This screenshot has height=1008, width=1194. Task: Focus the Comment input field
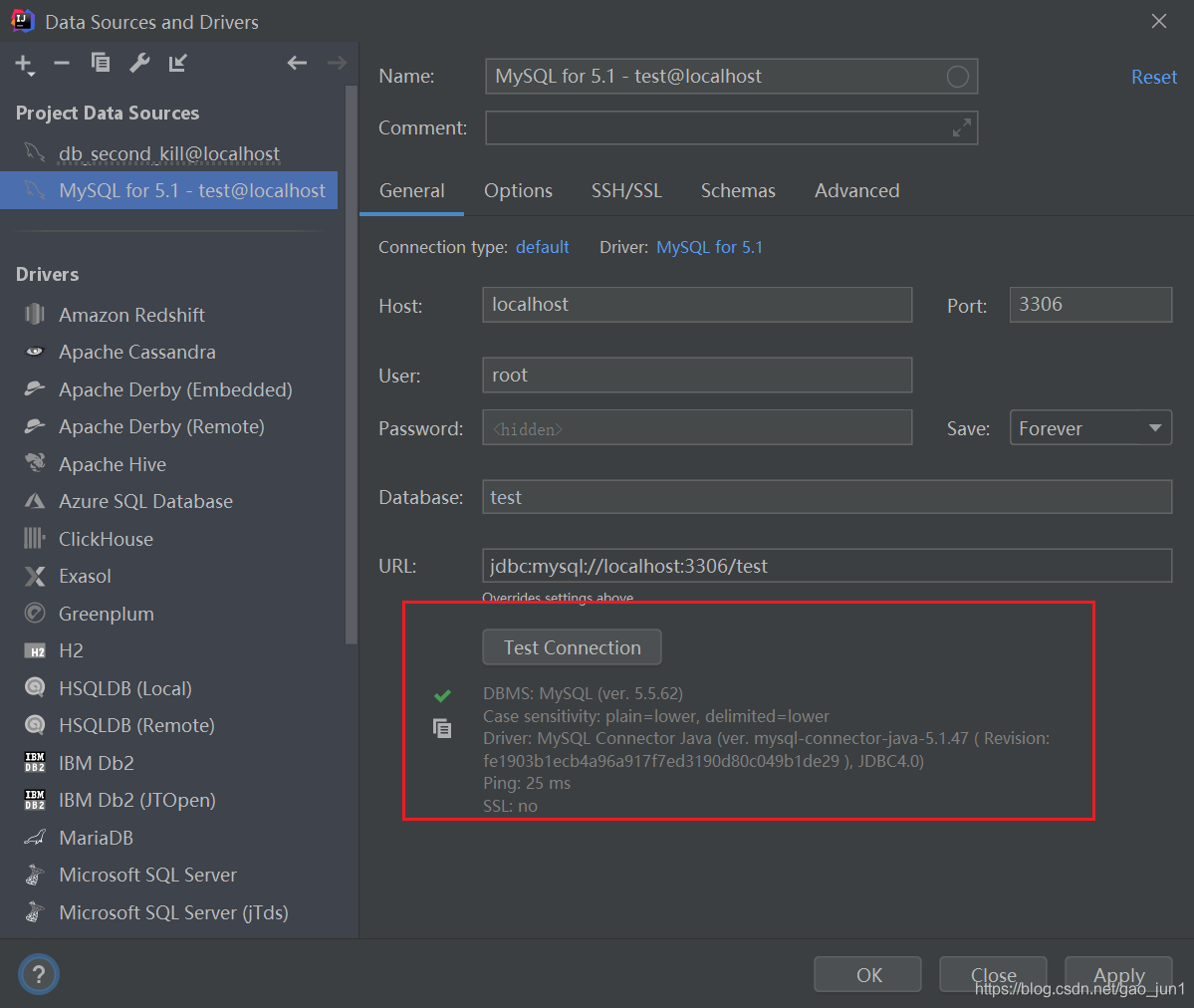[x=731, y=127]
